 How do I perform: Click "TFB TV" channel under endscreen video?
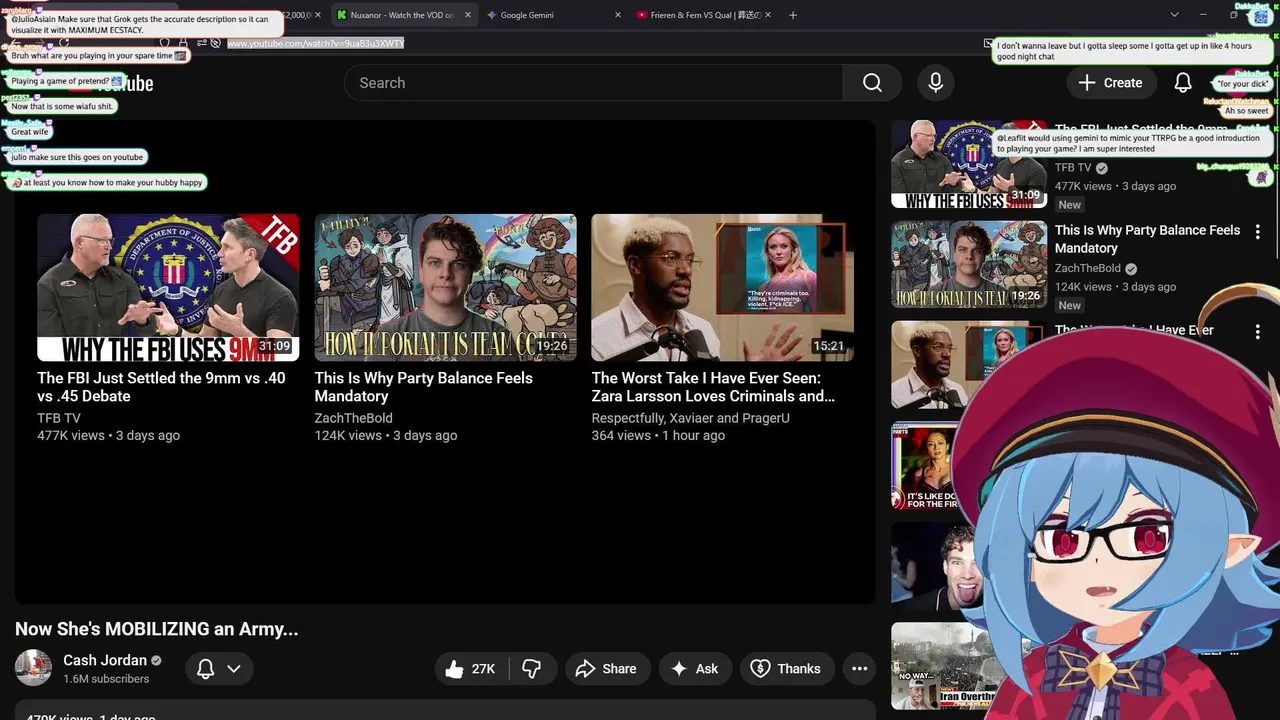tap(59, 418)
